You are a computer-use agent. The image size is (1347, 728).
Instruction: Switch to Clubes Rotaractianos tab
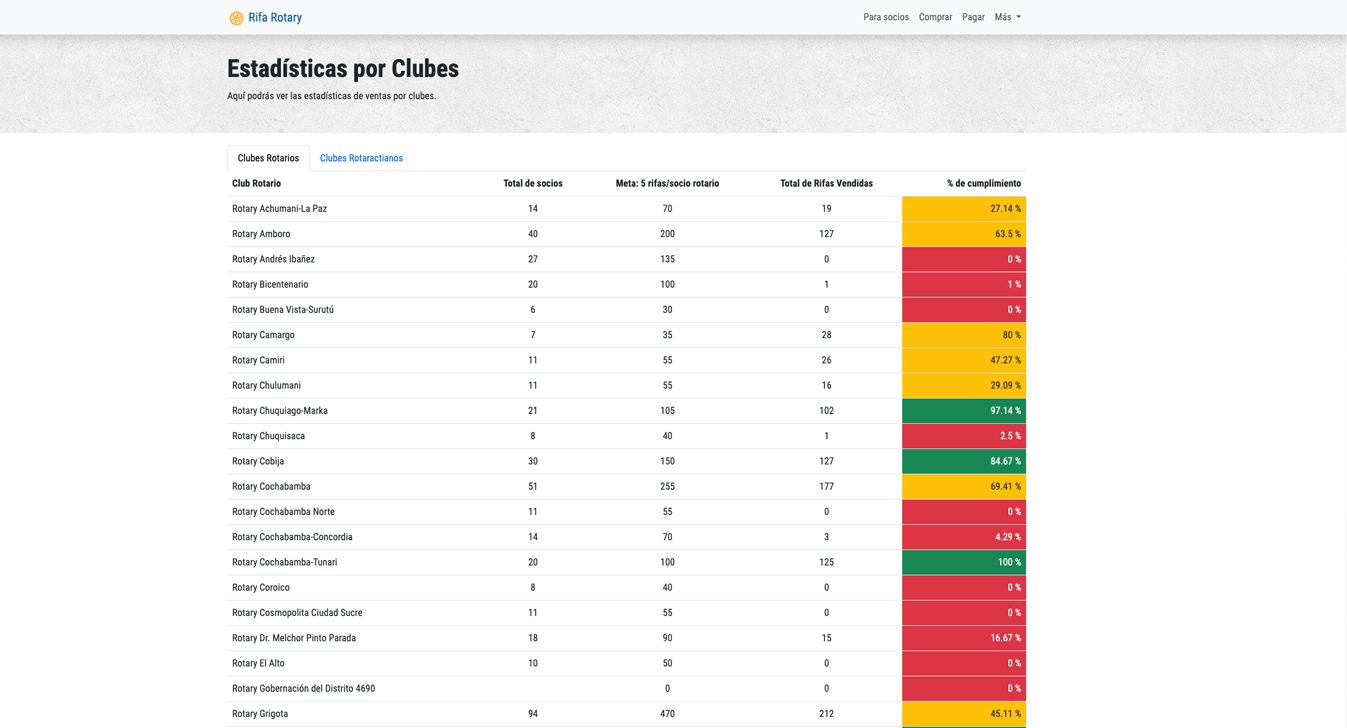(361, 158)
